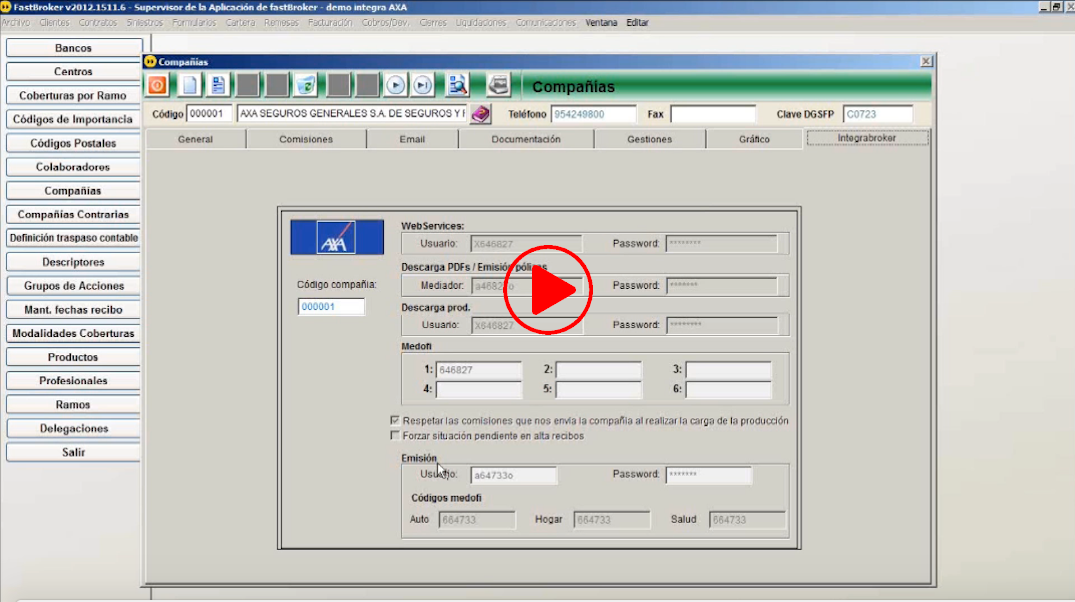Open the Editar menu
Screen dimensions: 1075x602
[x=638, y=23]
